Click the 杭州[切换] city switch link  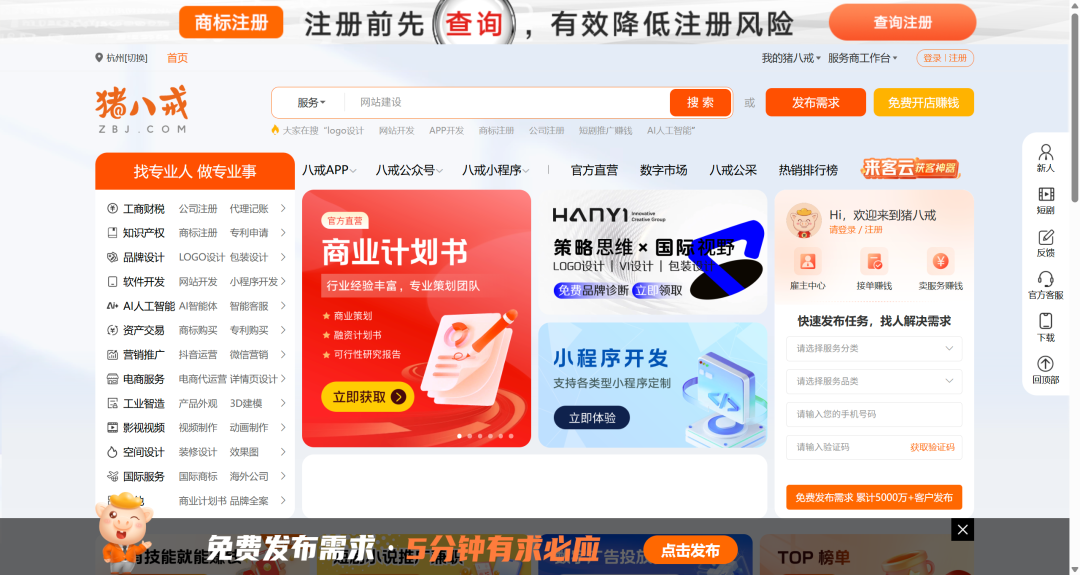pyautogui.click(x=127, y=58)
